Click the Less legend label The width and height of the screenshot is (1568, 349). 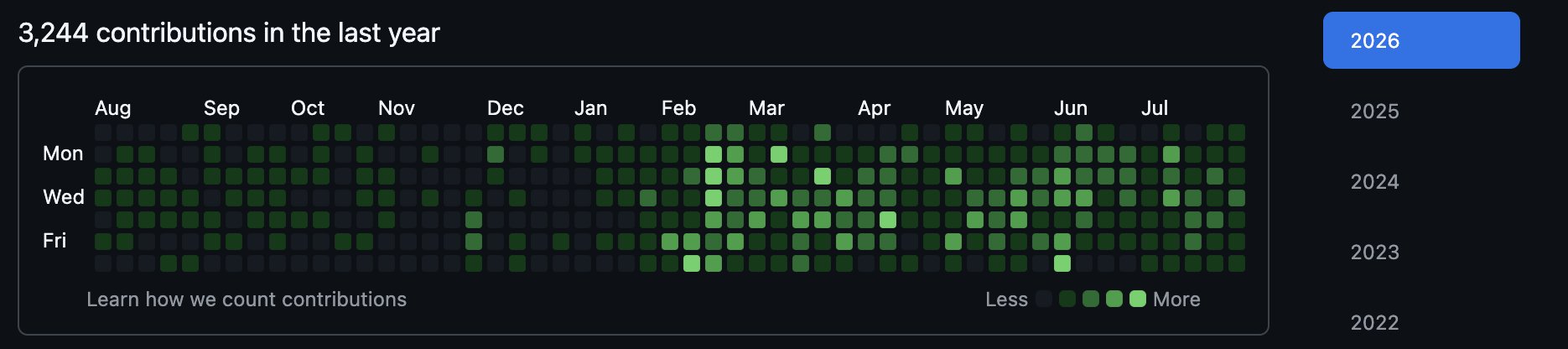point(1007,300)
